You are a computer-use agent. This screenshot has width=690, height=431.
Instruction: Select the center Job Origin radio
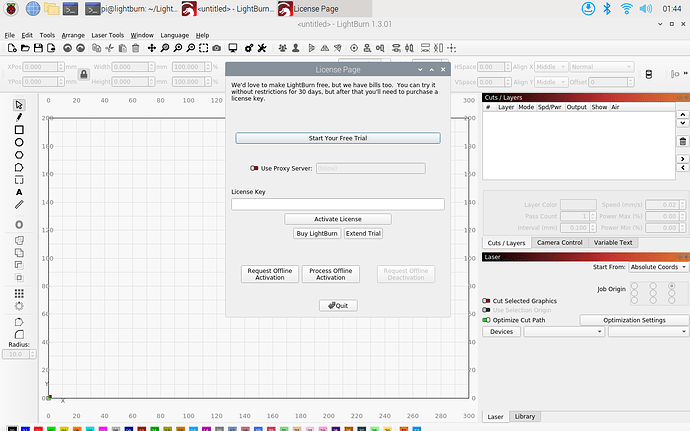tap(653, 293)
